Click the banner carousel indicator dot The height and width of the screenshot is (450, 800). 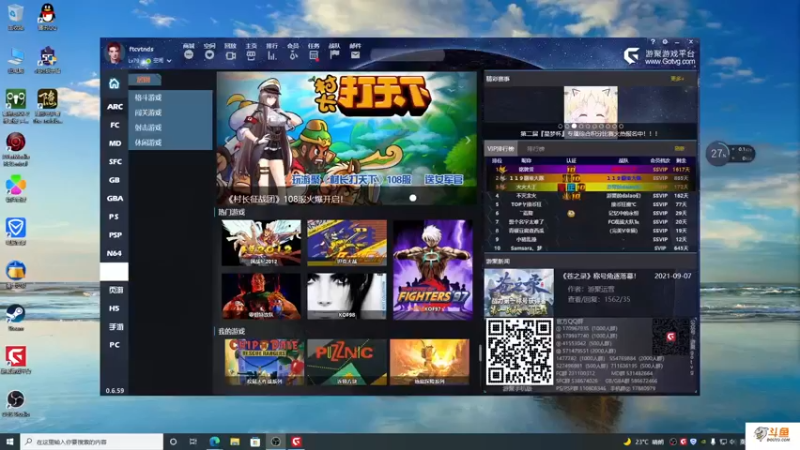coord(413,198)
